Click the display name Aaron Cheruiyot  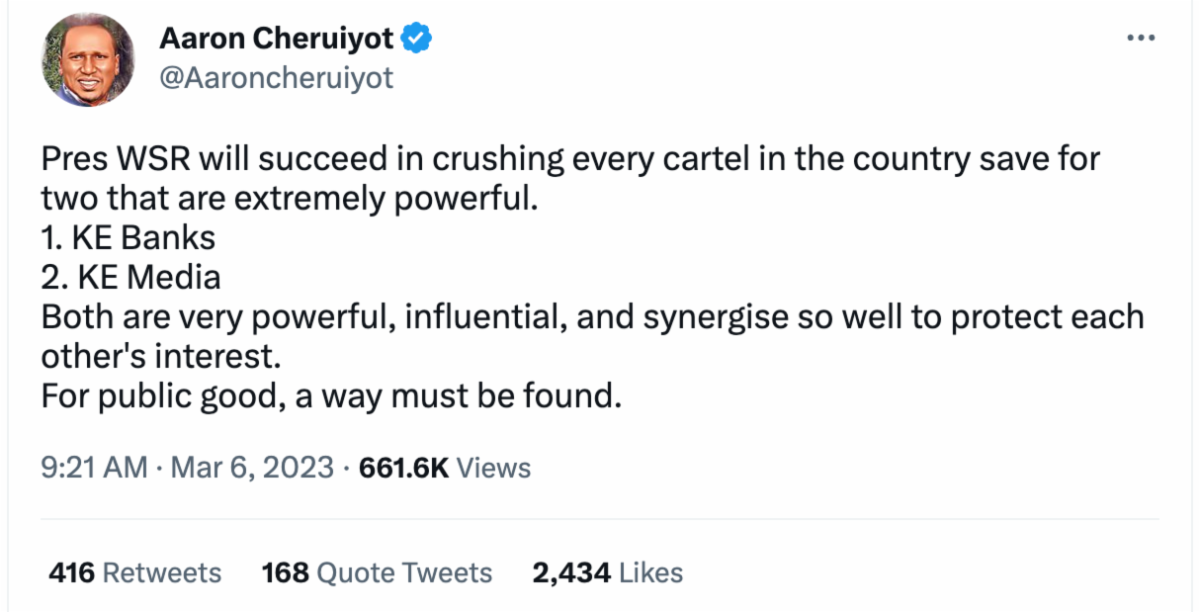pos(277,39)
